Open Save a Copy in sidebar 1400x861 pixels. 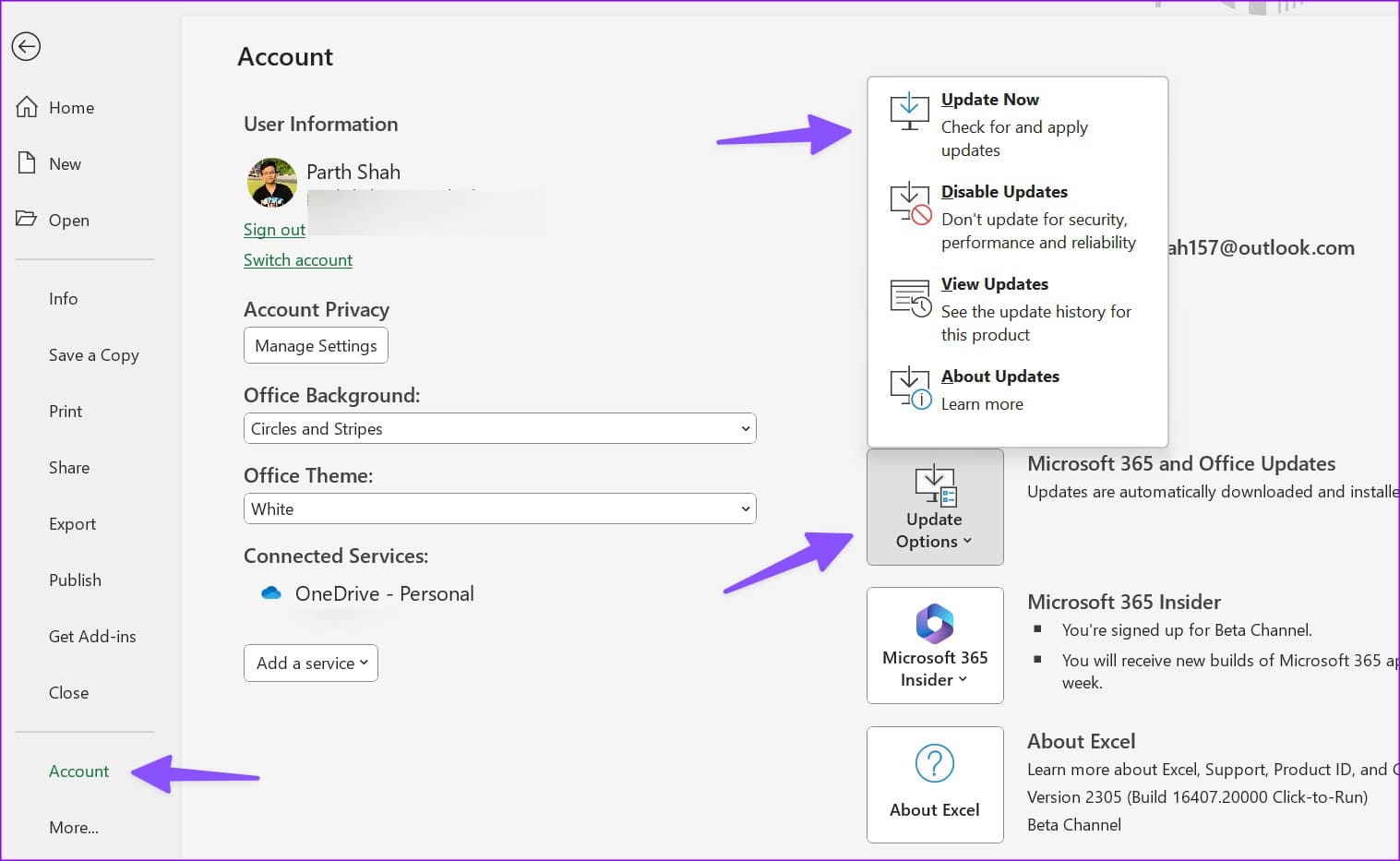pos(94,355)
